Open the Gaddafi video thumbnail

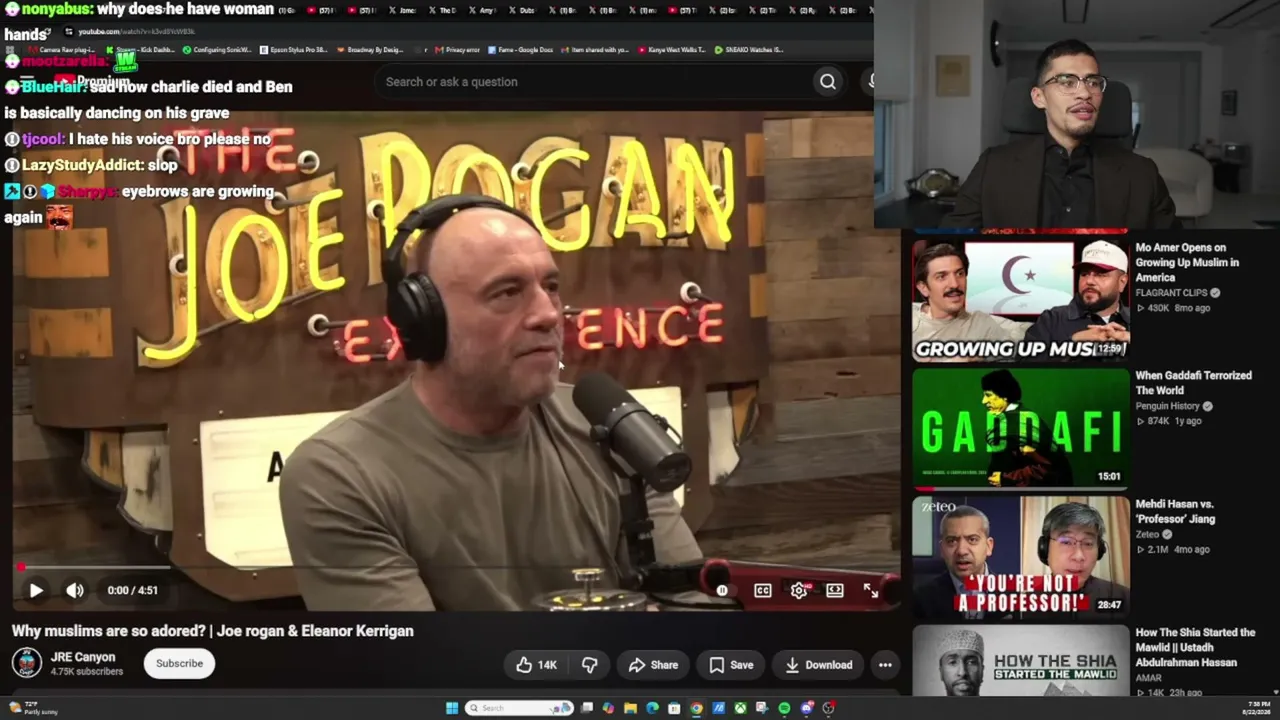(1020, 428)
